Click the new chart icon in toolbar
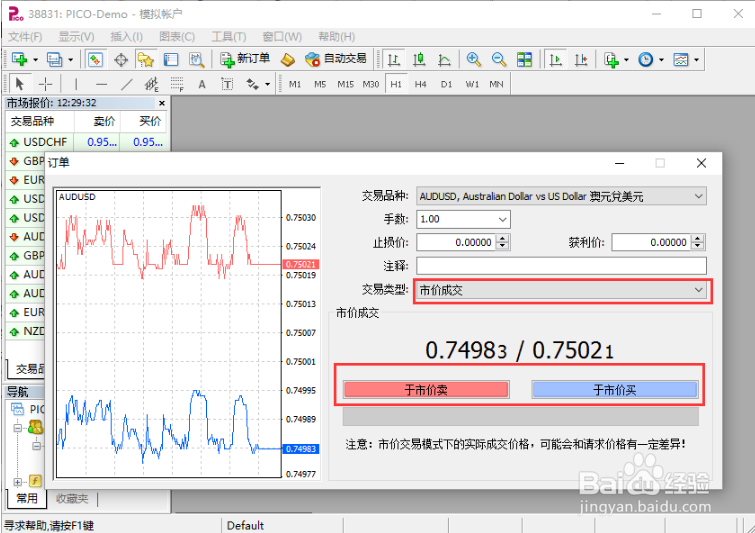 (20, 59)
